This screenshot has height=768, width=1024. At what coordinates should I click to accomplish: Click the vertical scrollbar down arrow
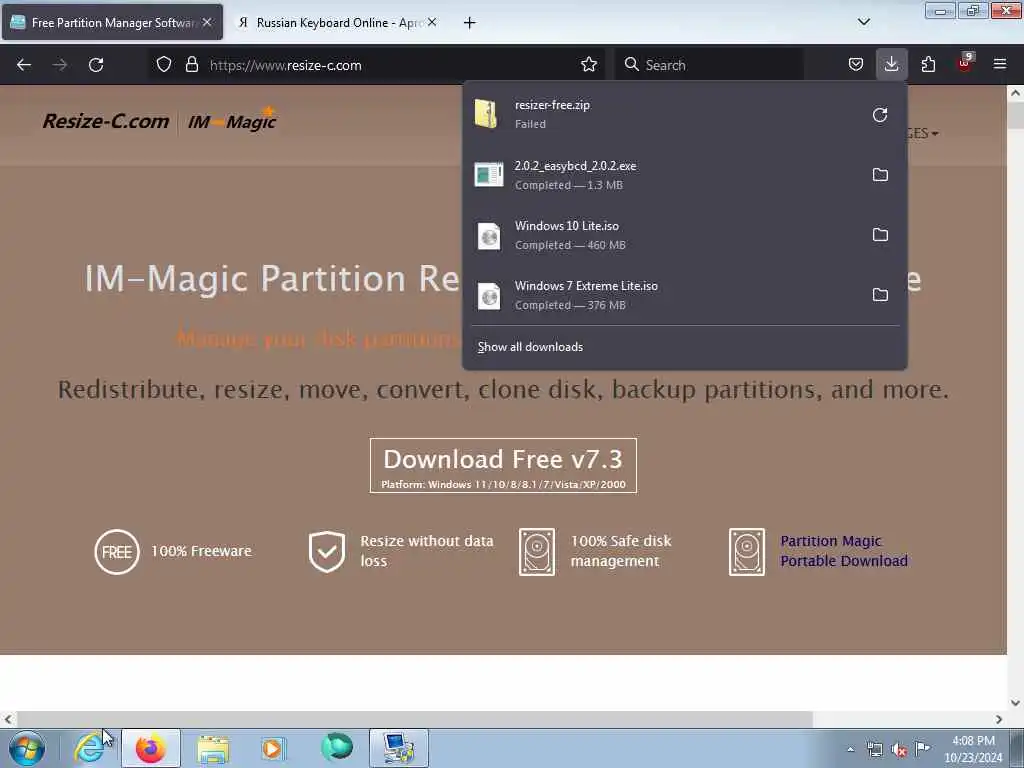pyautogui.click(x=1016, y=703)
